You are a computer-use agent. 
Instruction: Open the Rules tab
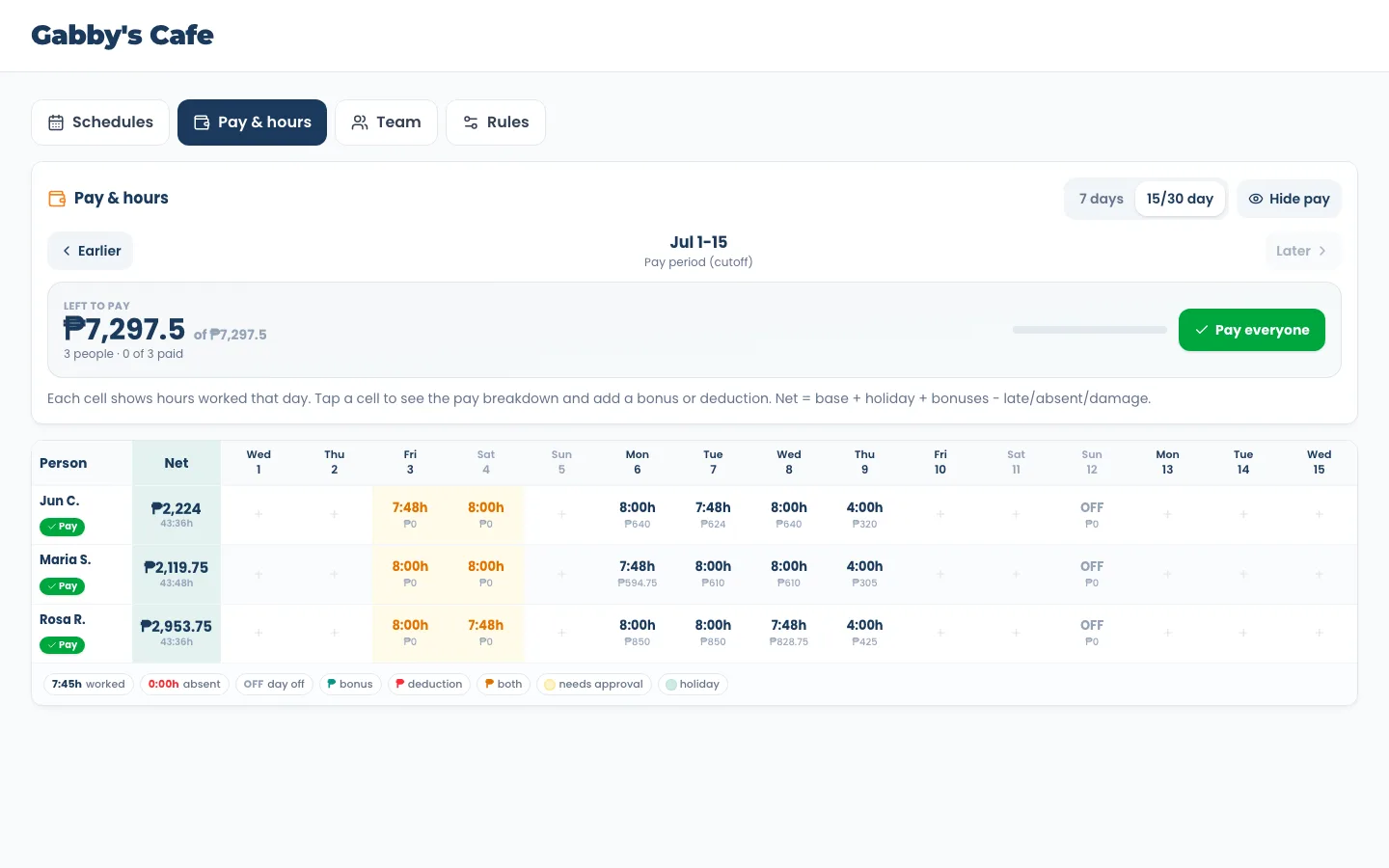[x=496, y=122]
